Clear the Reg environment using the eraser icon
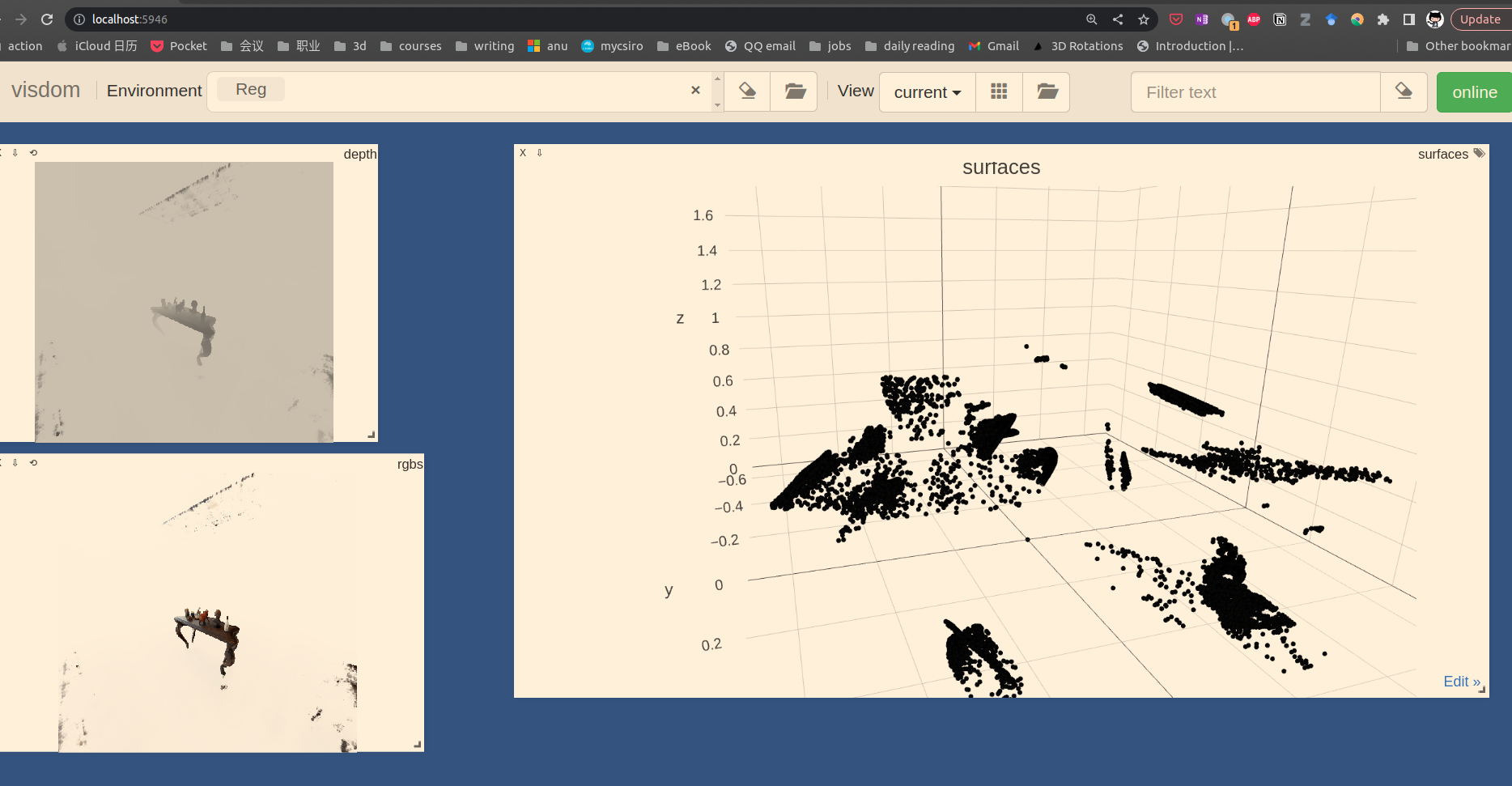This screenshot has height=786, width=1512. (x=746, y=91)
